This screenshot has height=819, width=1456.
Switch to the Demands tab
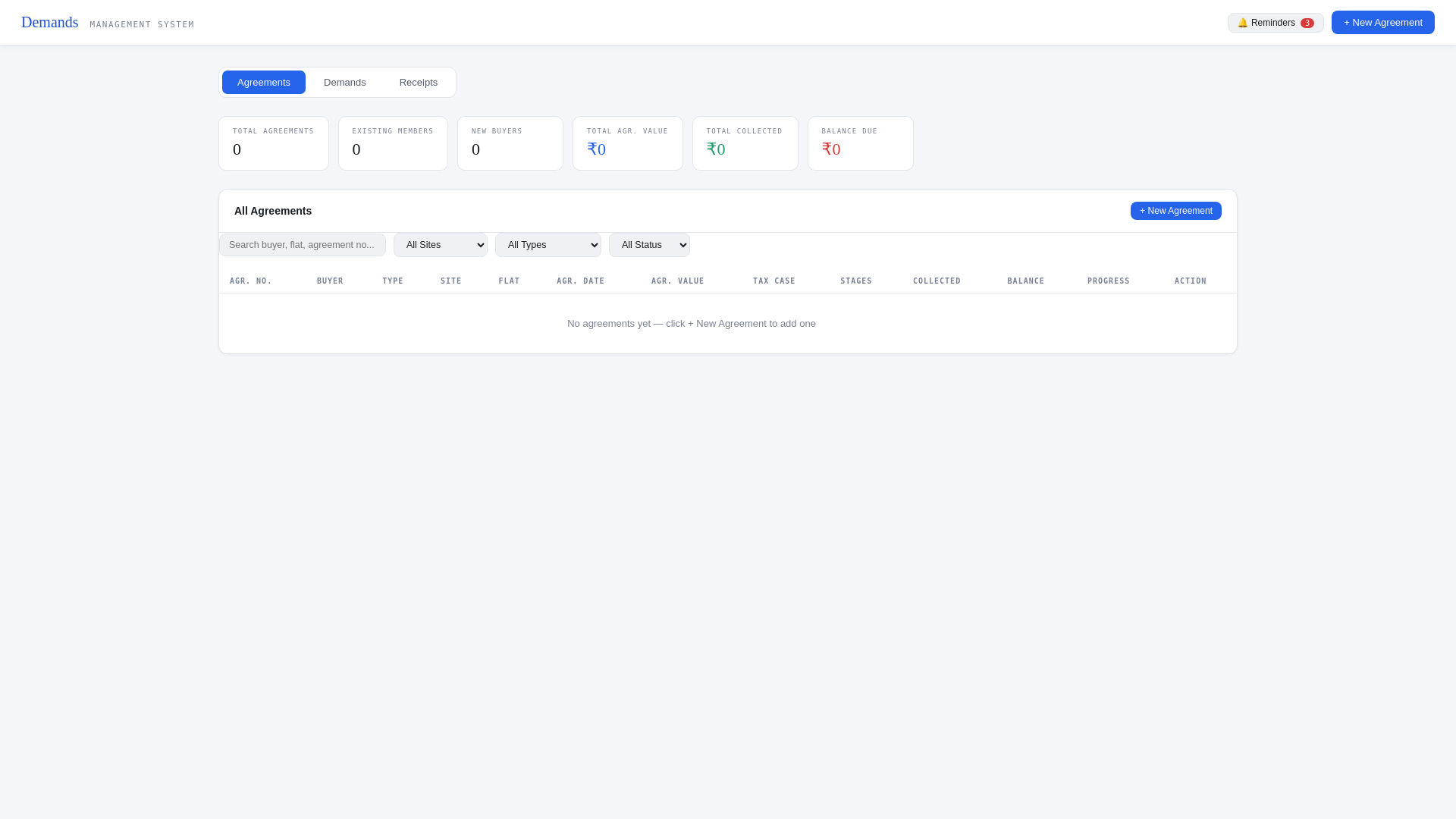point(345,82)
